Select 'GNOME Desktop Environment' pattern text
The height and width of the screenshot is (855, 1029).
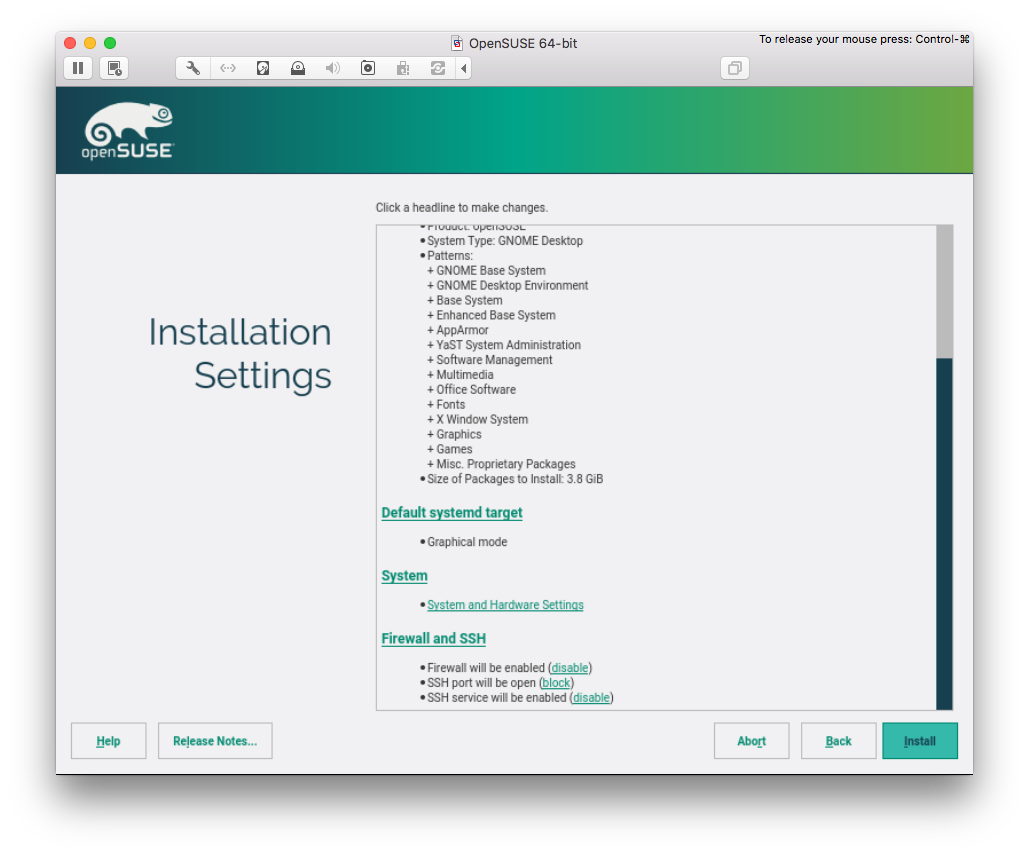pyautogui.click(x=513, y=285)
